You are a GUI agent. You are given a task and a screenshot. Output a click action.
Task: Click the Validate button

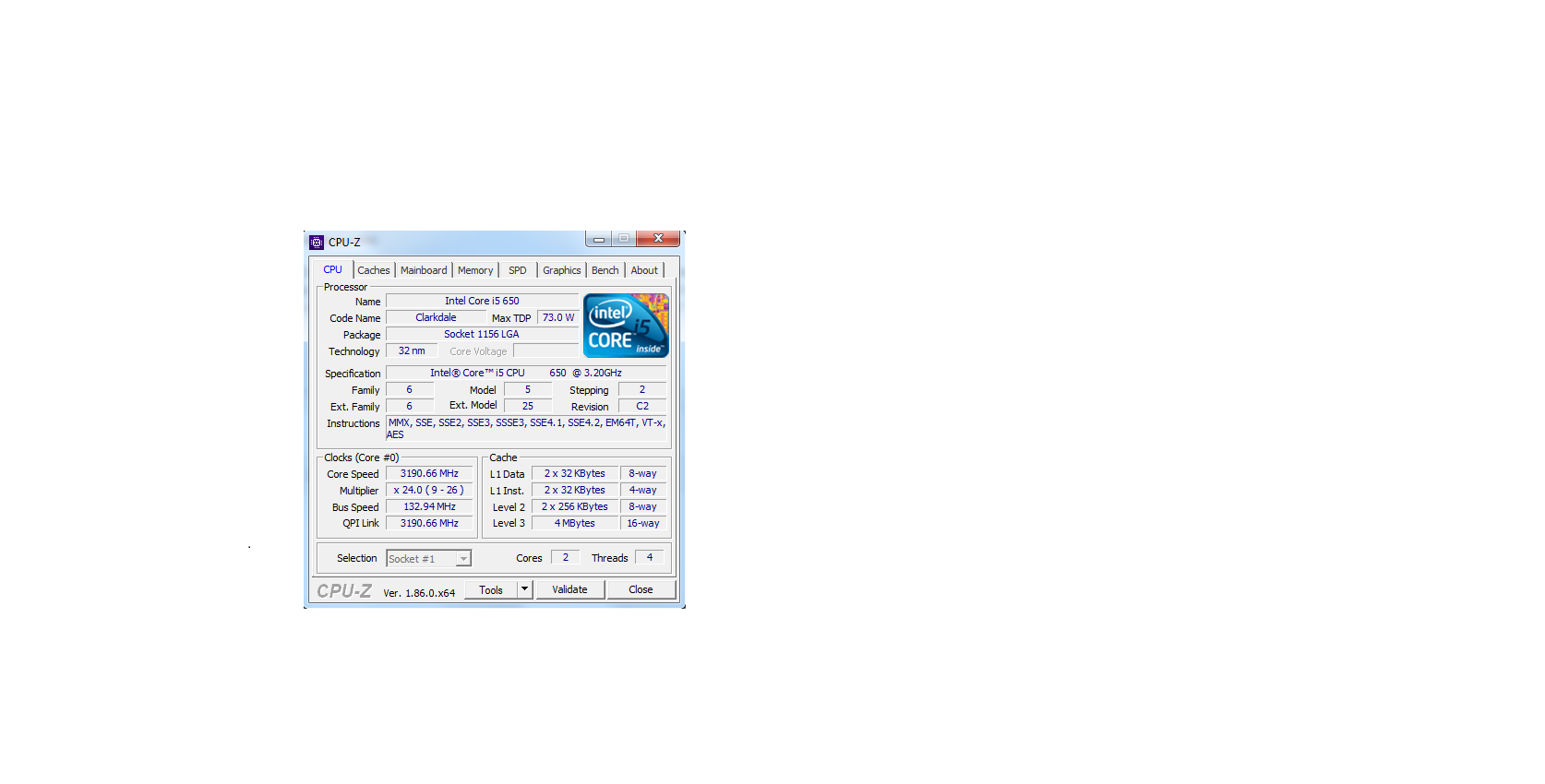[x=569, y=589]
